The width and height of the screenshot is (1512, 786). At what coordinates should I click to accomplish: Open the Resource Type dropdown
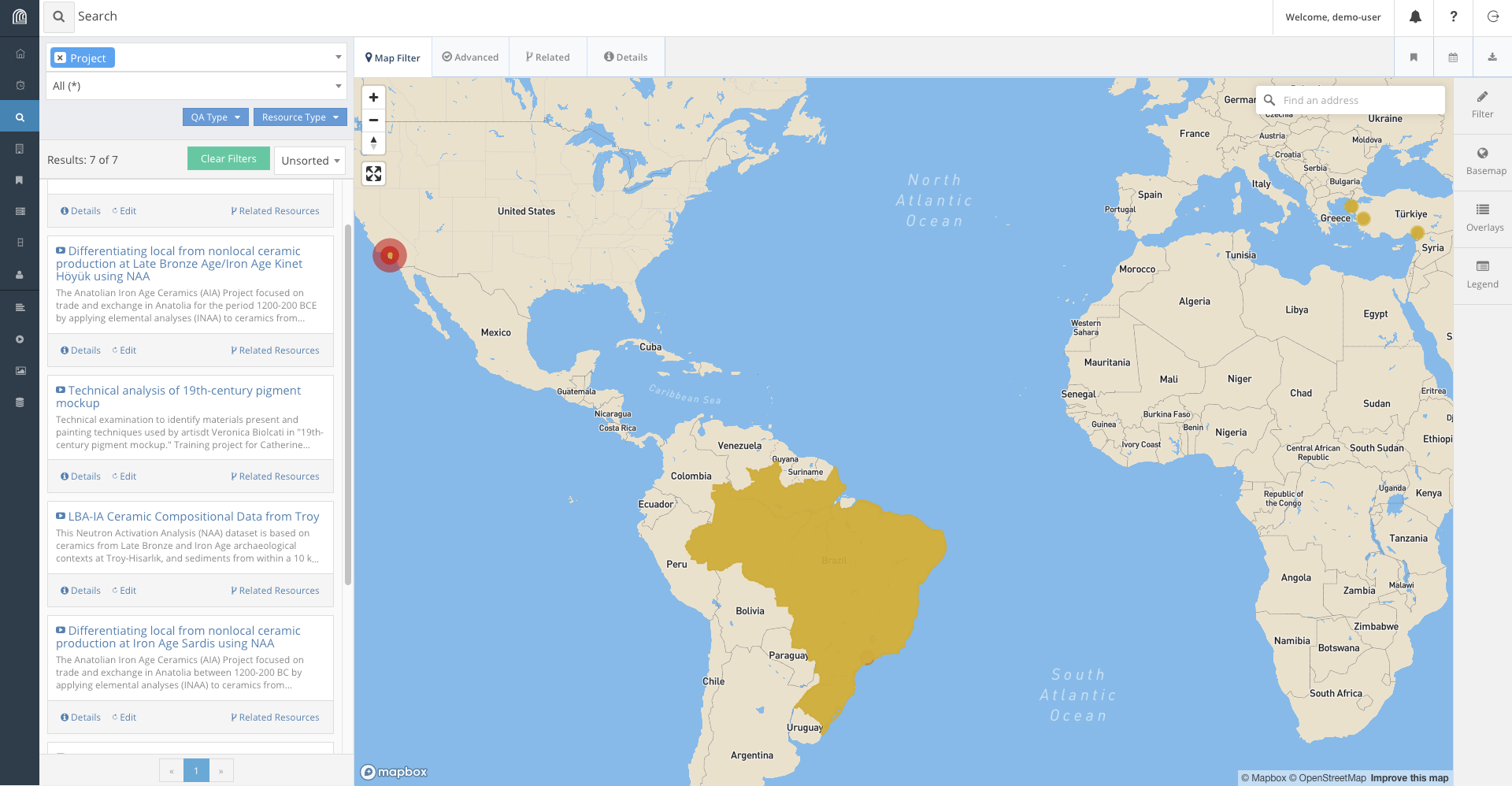299,117
